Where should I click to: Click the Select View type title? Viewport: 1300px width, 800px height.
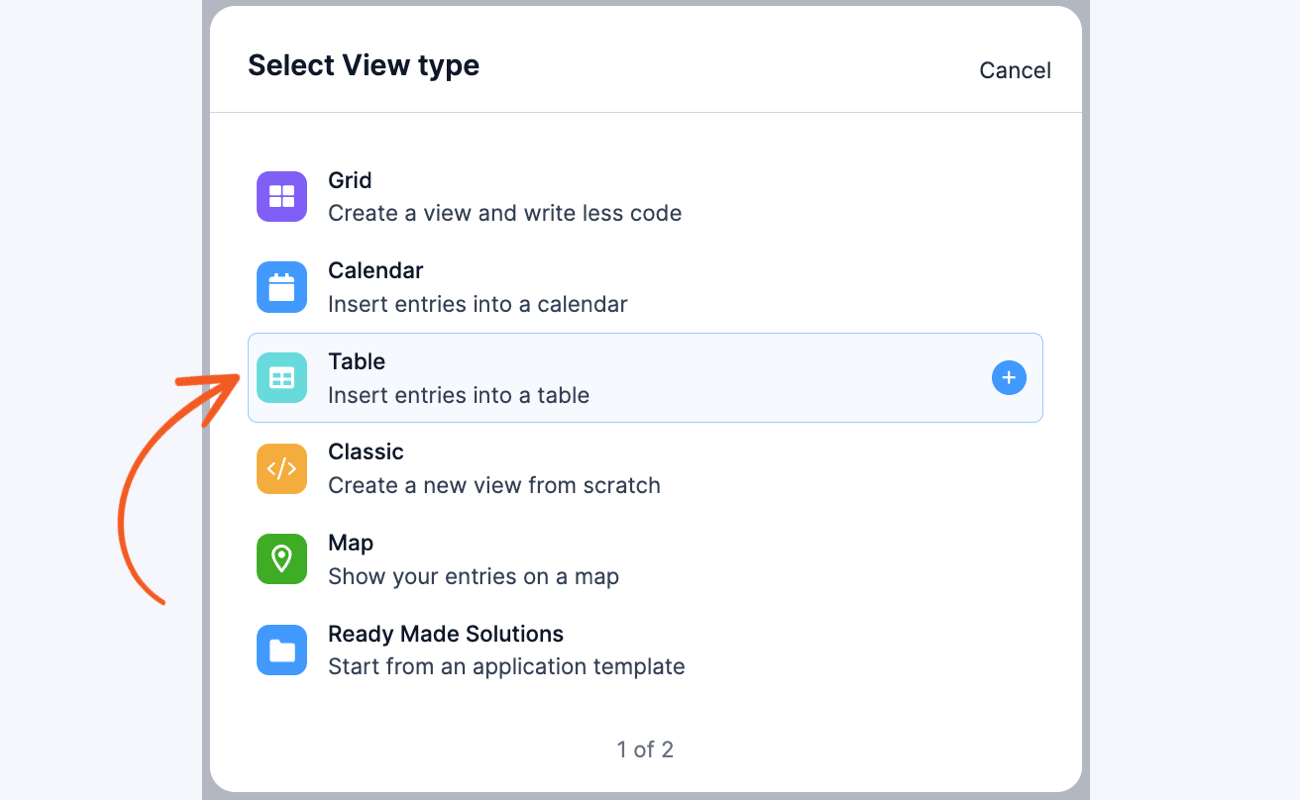363,64
